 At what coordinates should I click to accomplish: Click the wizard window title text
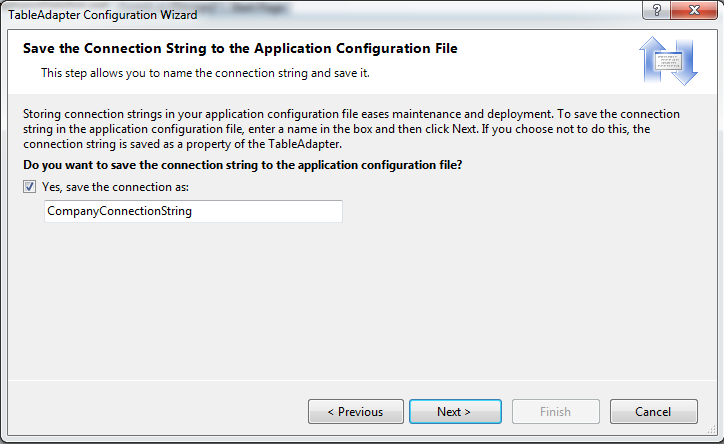(x=102, y=15)
